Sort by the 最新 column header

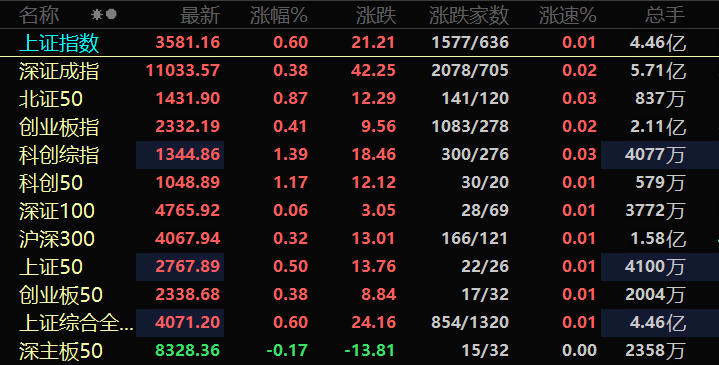click(x=200, y=15)
